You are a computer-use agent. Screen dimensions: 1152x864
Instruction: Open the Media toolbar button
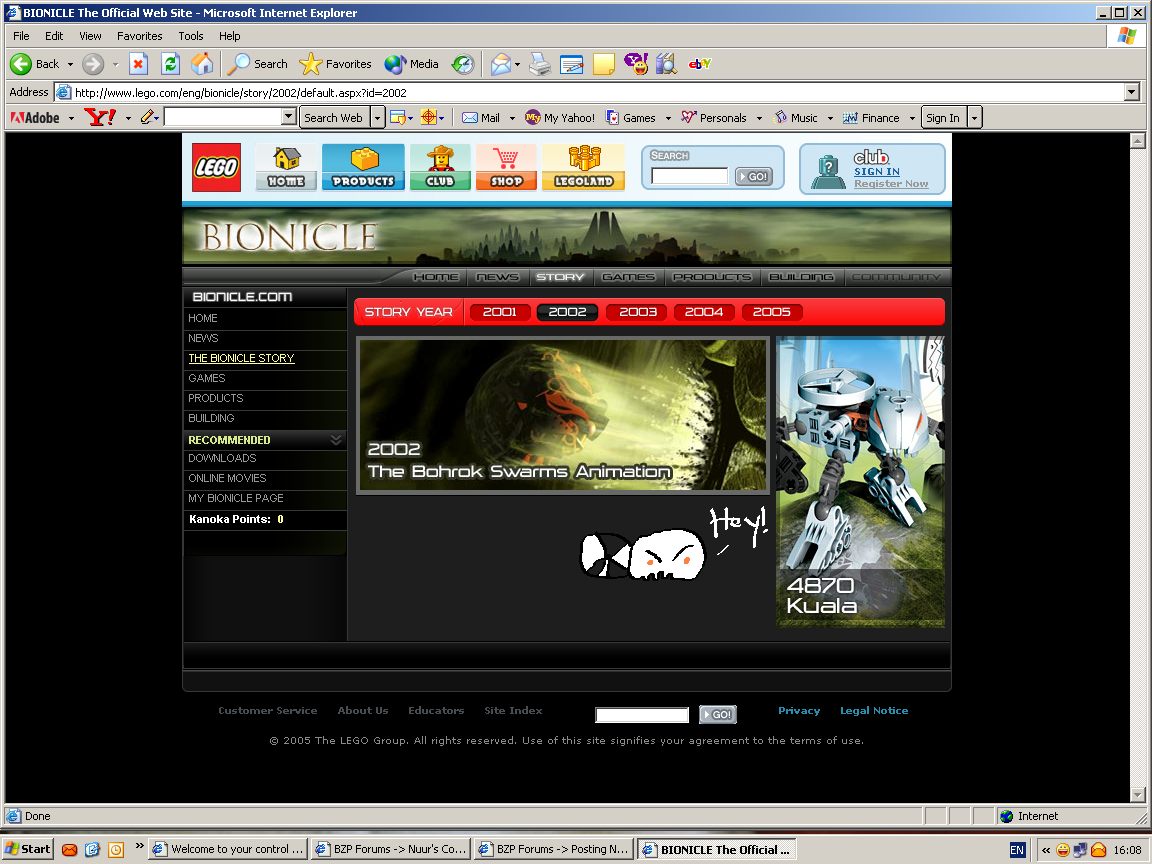[411, 64]
